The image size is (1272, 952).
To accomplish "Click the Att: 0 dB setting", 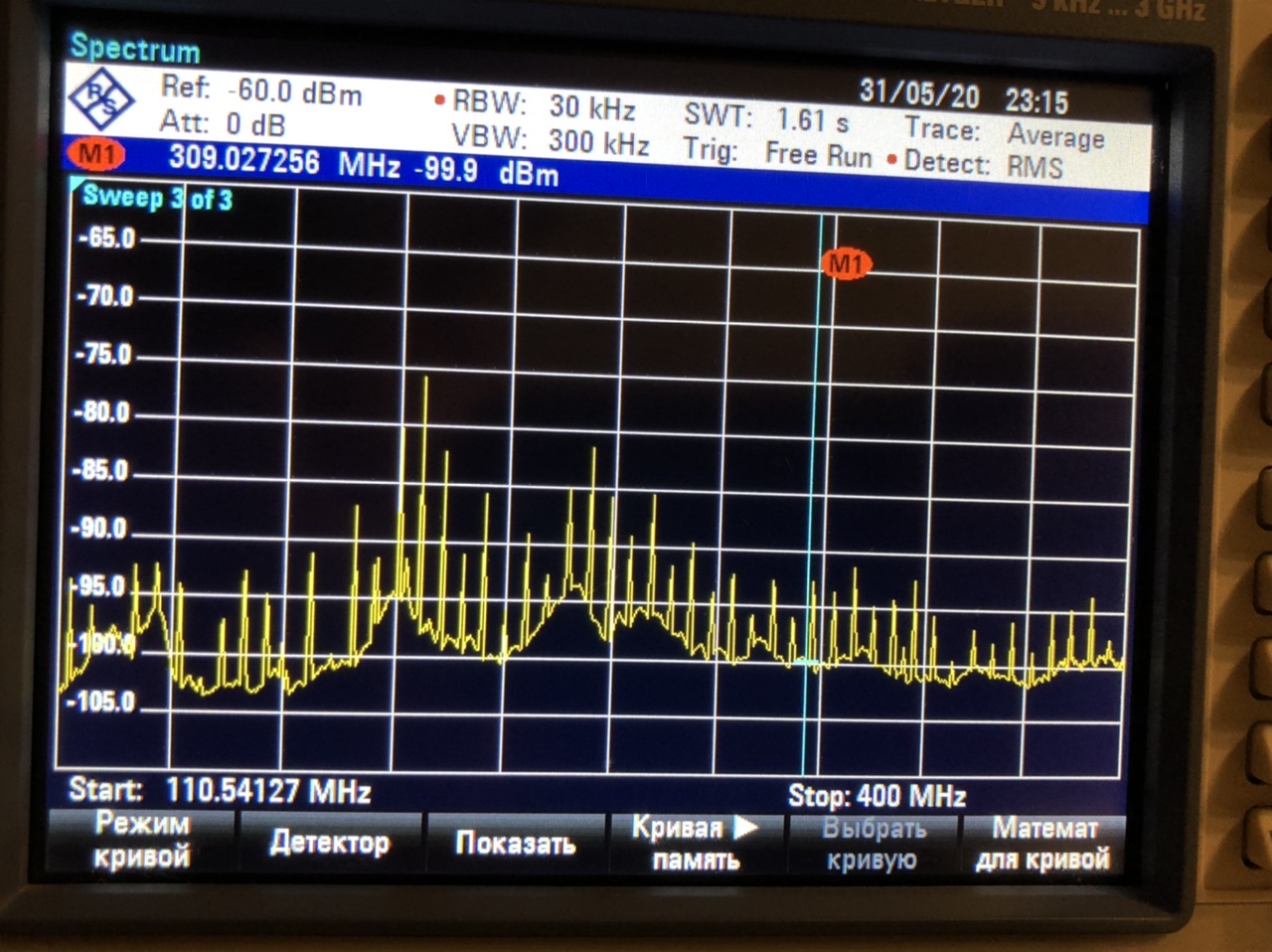I will 223,124.
